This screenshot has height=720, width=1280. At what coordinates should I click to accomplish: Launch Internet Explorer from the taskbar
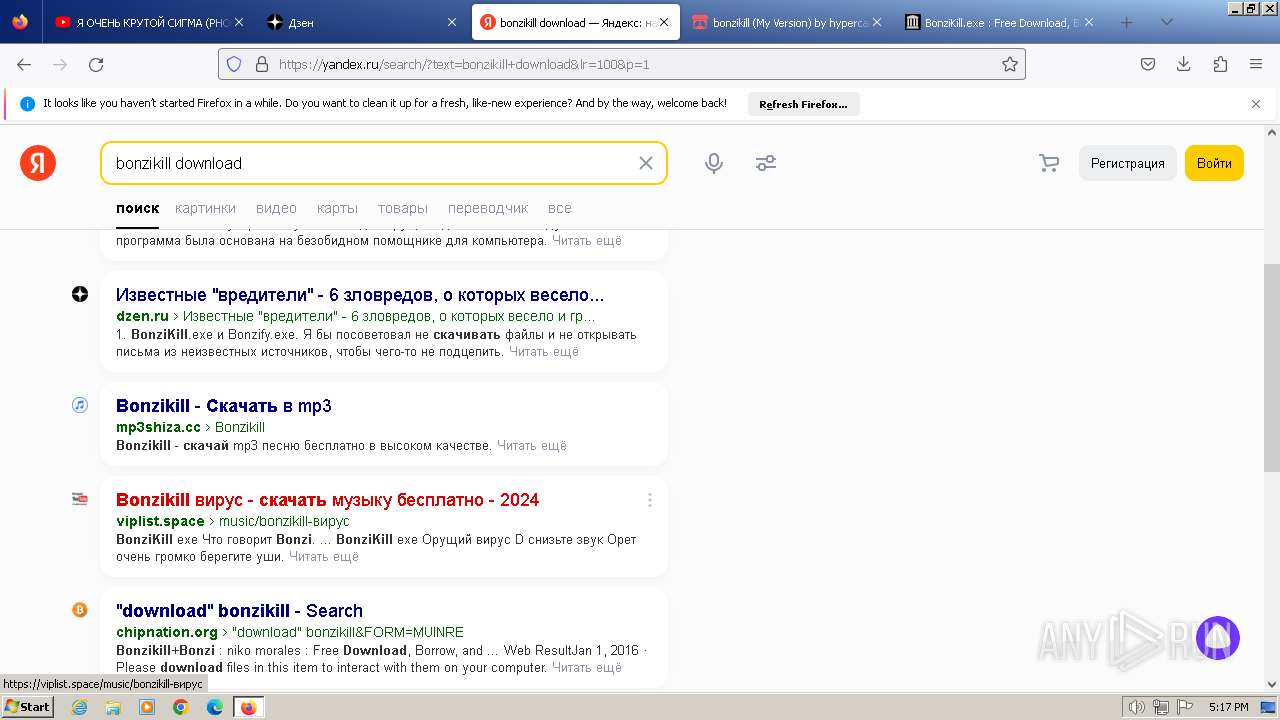(x=80, y=707)
